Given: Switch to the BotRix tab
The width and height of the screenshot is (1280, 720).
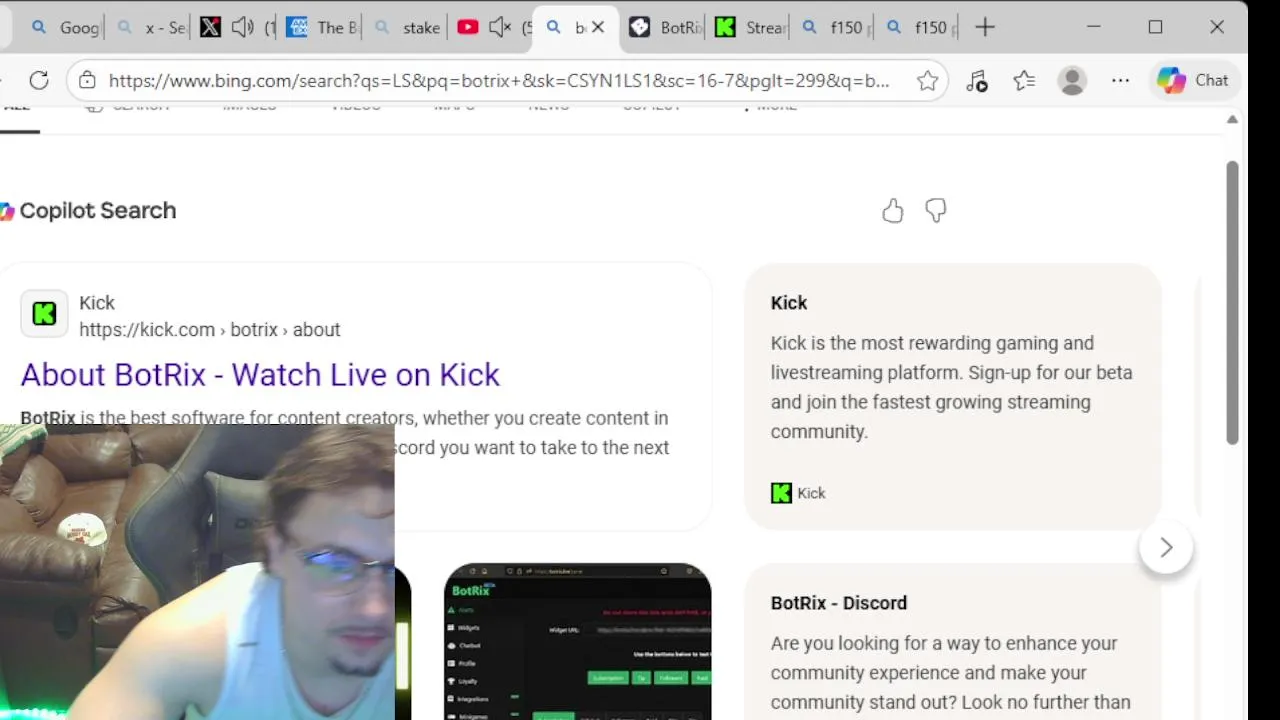Looking at the screenshot, I should coord(665,27).
